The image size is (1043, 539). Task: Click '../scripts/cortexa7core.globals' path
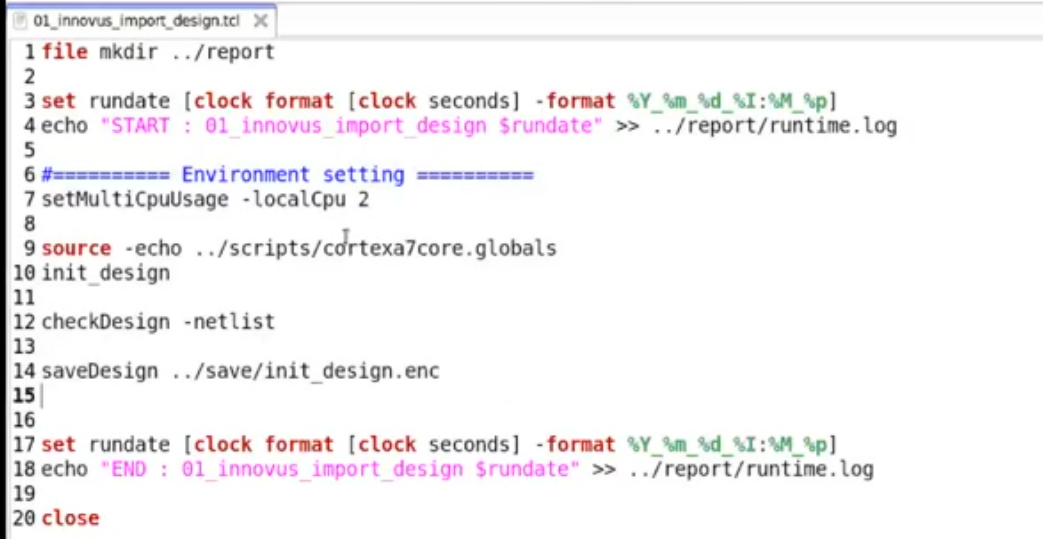point(375,248)
